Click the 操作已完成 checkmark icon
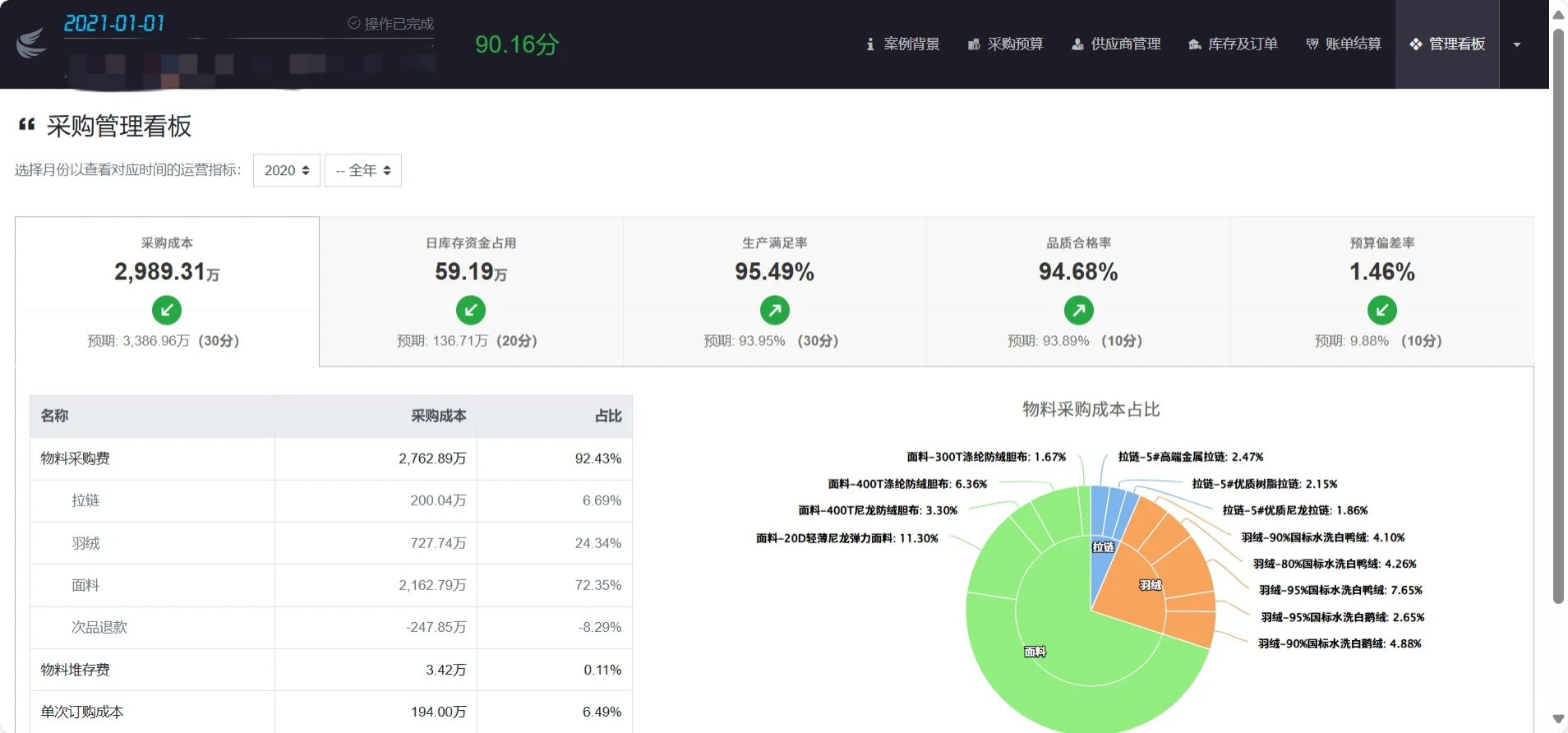Viewport: 1568px width, 733px height. pyautogui.click(x=354, y=23)
